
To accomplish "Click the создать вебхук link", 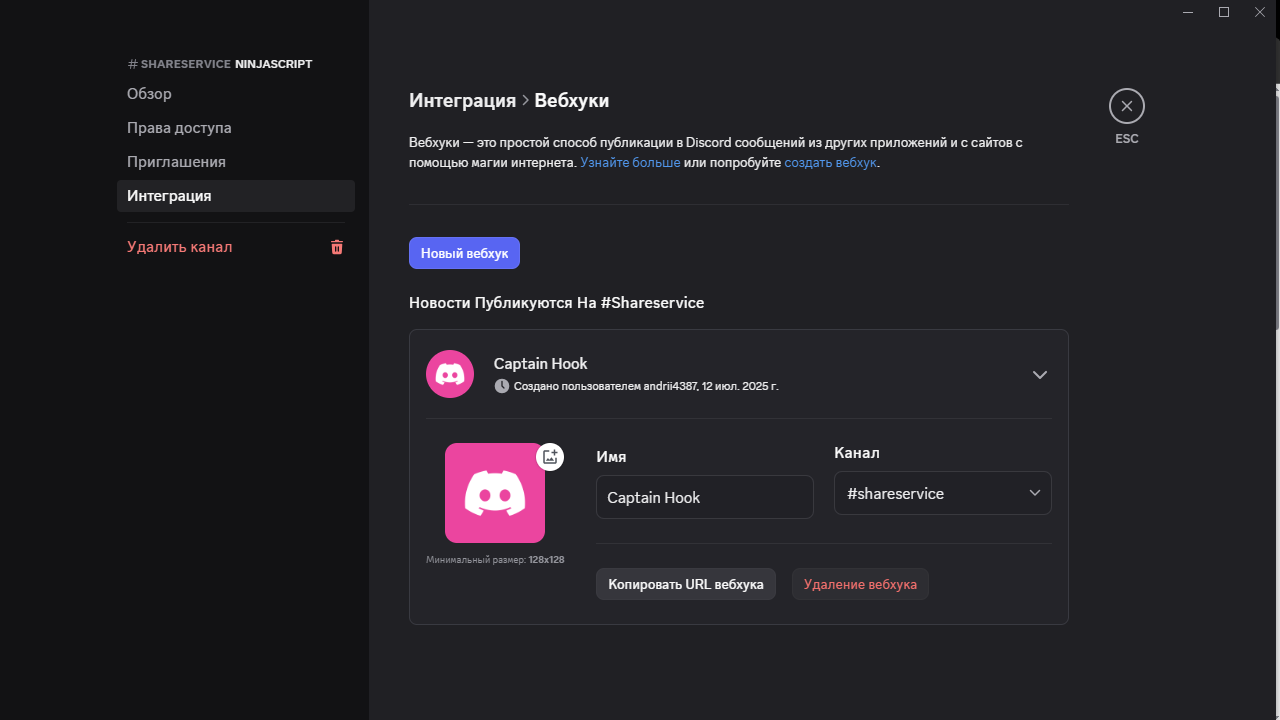I will (x=830, y=162).
